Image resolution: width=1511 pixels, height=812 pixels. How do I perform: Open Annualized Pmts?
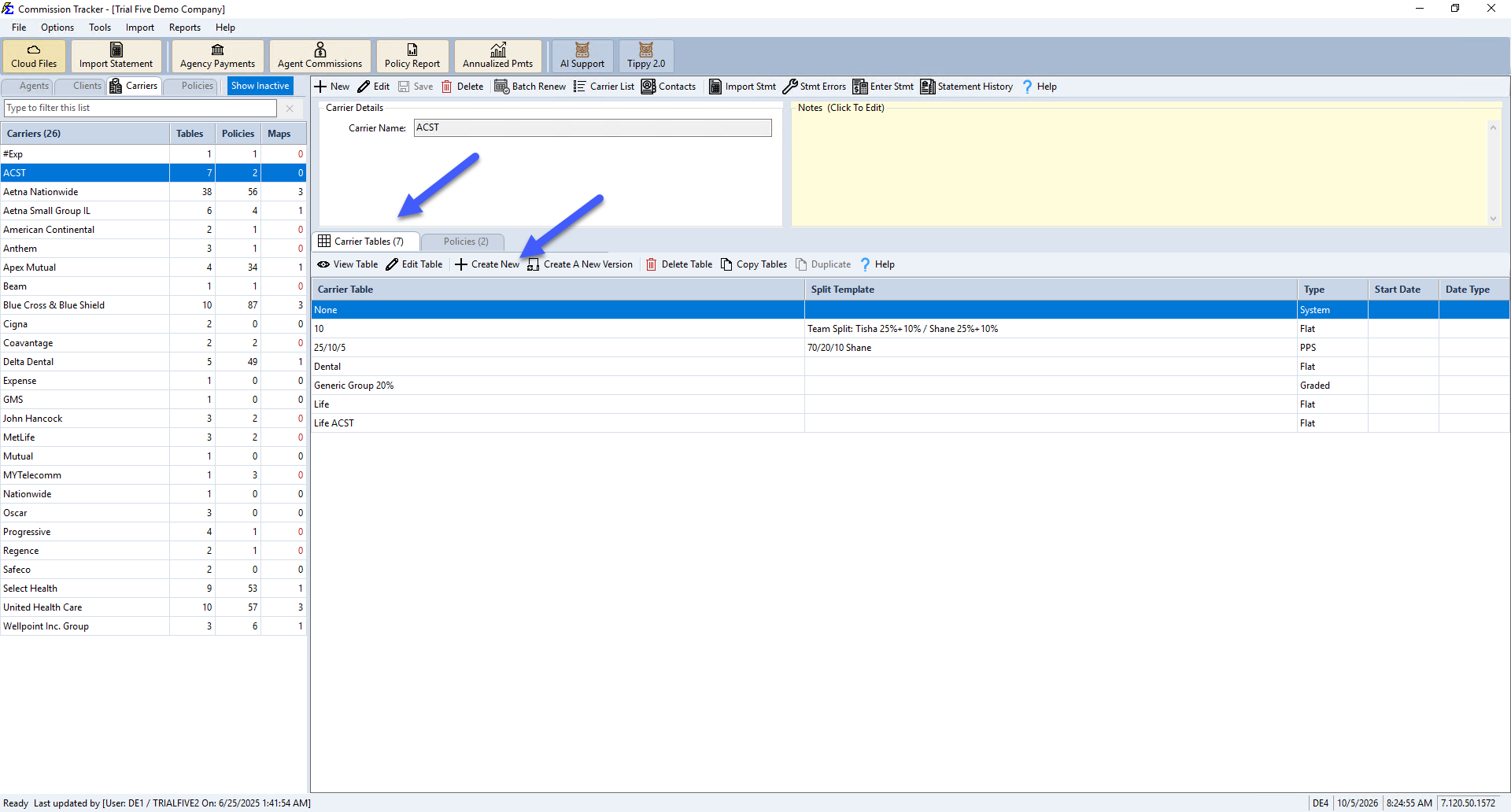click(497, 56)
